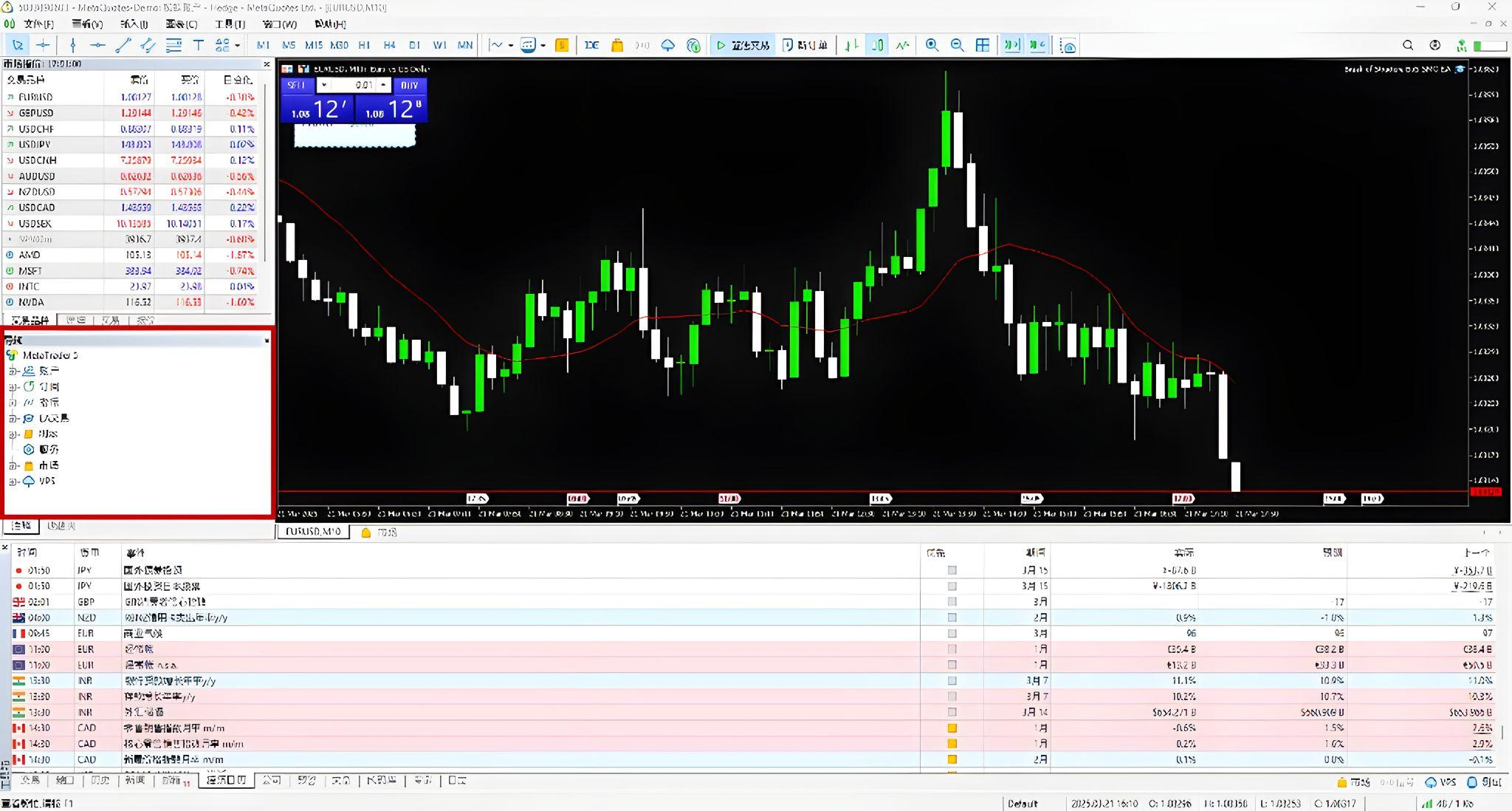1512x811 pixels.
Task: Select the Fibonacci retracement tool
Action: [x=173, y=45]
